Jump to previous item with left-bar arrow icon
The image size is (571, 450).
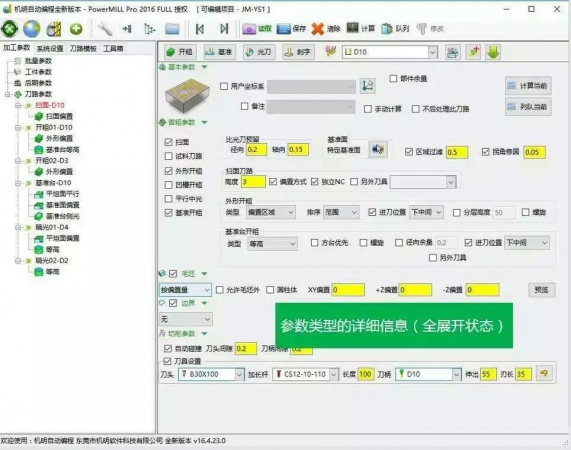click(200, 29)
